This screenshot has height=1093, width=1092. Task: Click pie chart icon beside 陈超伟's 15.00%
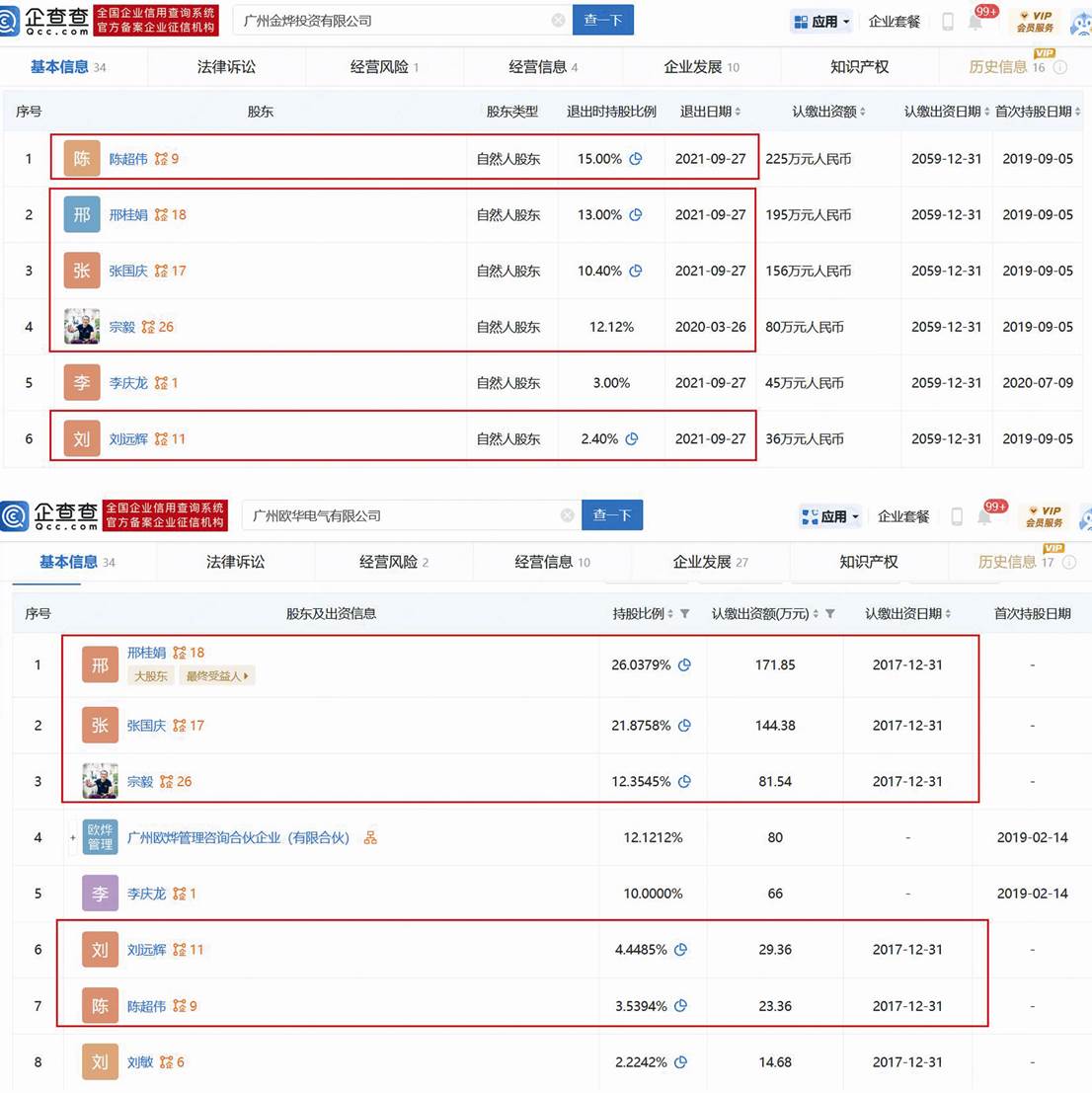pos(636,159)
